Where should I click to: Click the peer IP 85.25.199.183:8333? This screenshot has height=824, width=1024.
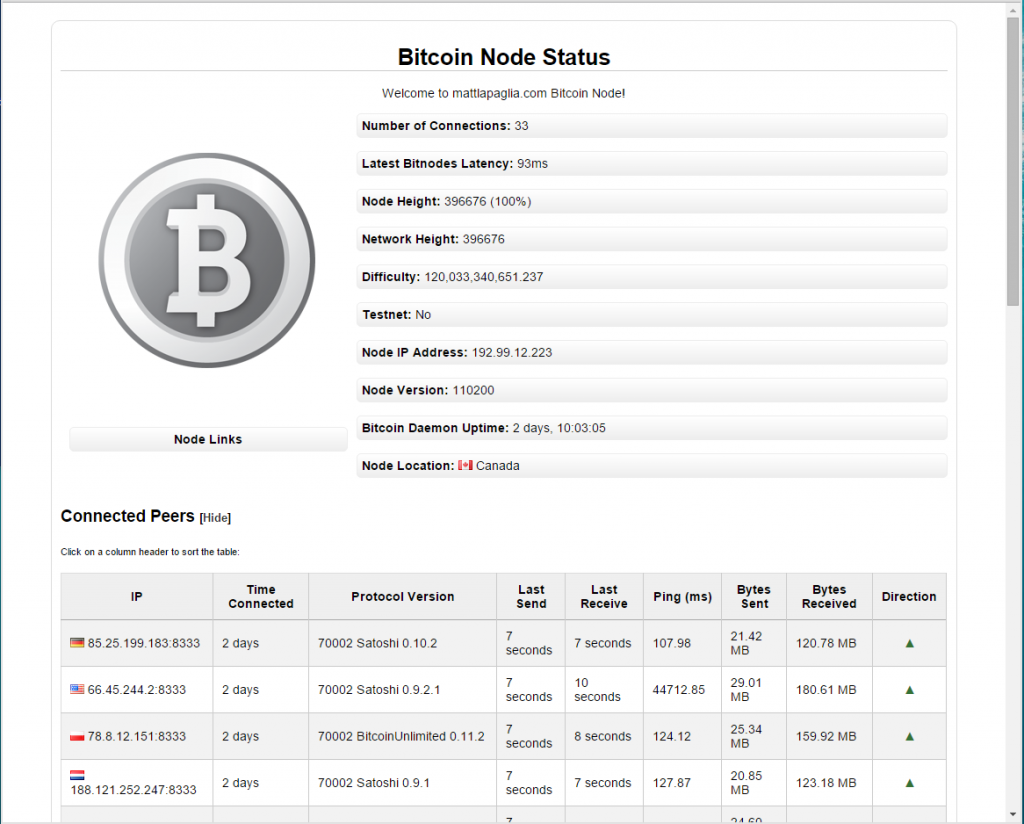point(144,643)
